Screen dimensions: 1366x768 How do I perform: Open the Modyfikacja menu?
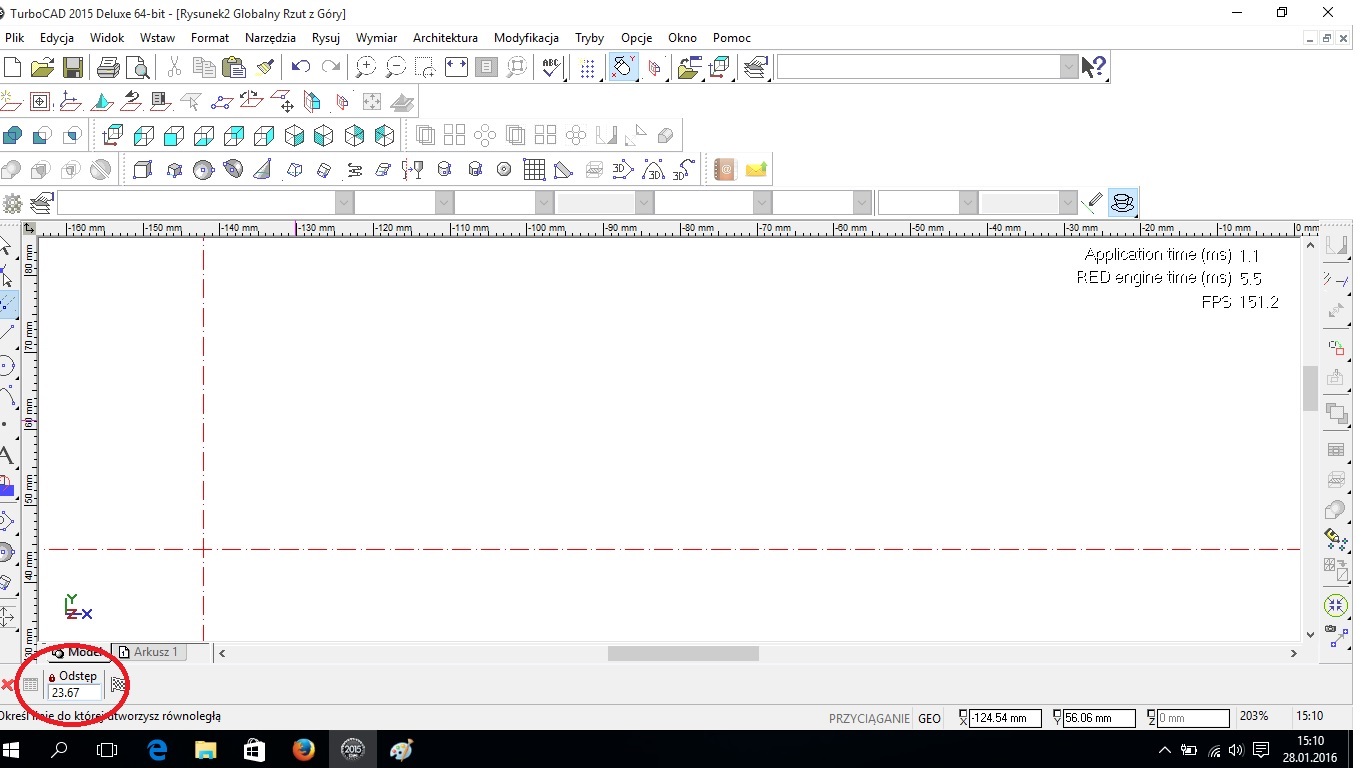click(x=526, y=38)
